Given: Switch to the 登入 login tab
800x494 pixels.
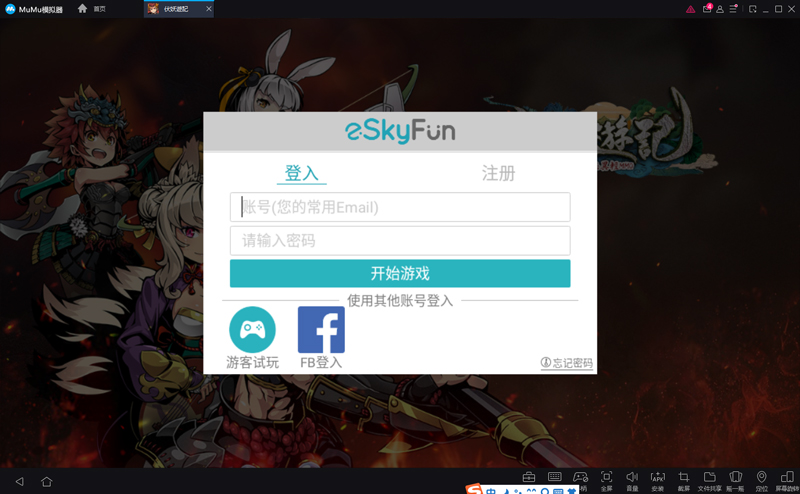Looking at the screenshot, I should click(302, 174).
